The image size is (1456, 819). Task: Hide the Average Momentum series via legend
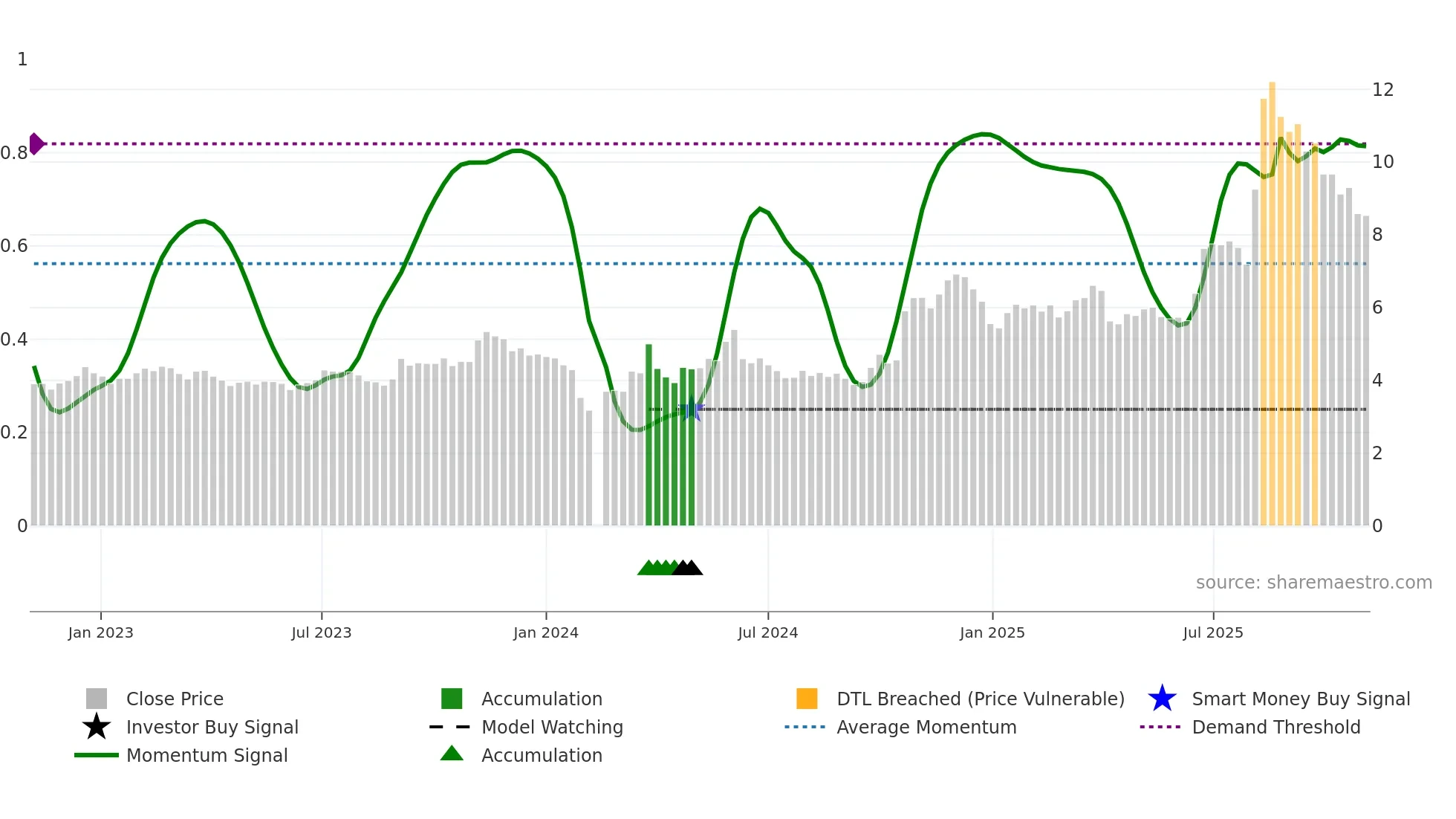coord(926,727)
